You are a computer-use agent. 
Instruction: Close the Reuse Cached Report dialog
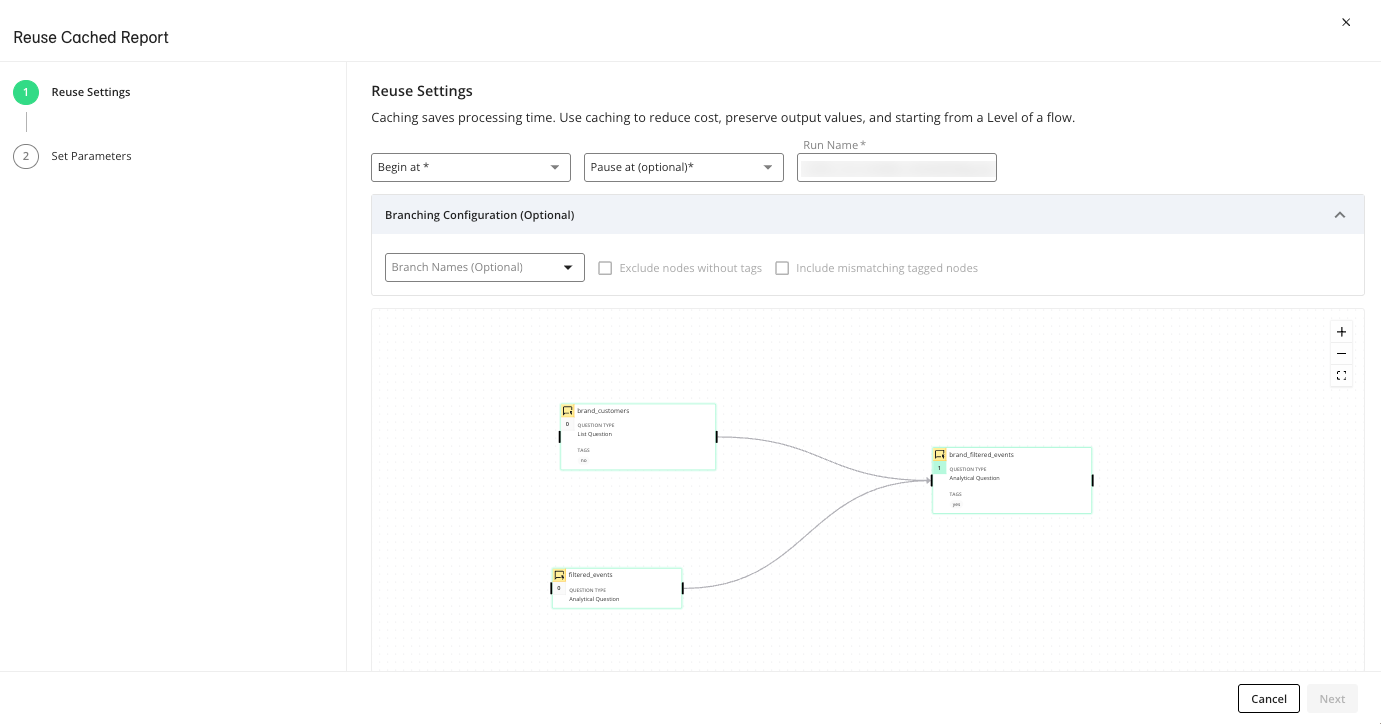(1346, 21)
